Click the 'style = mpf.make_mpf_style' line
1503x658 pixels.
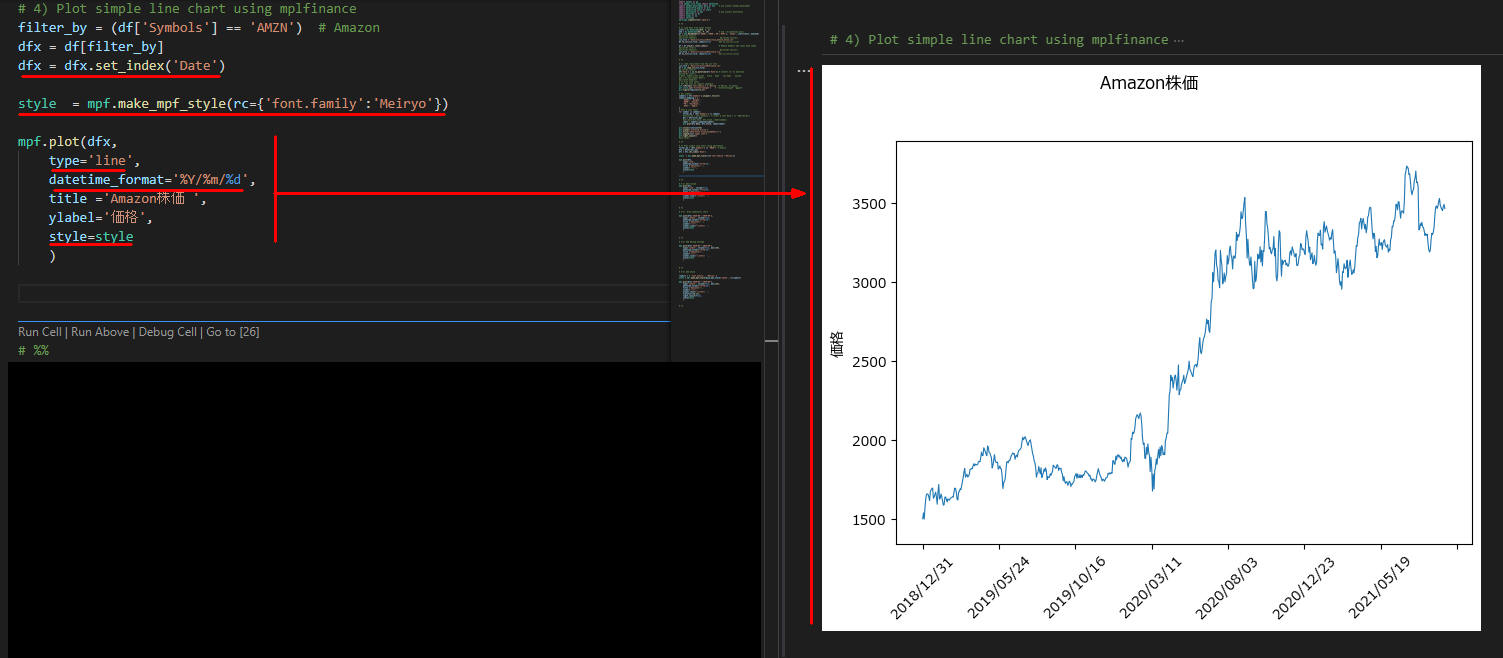(x=233, y=104)
